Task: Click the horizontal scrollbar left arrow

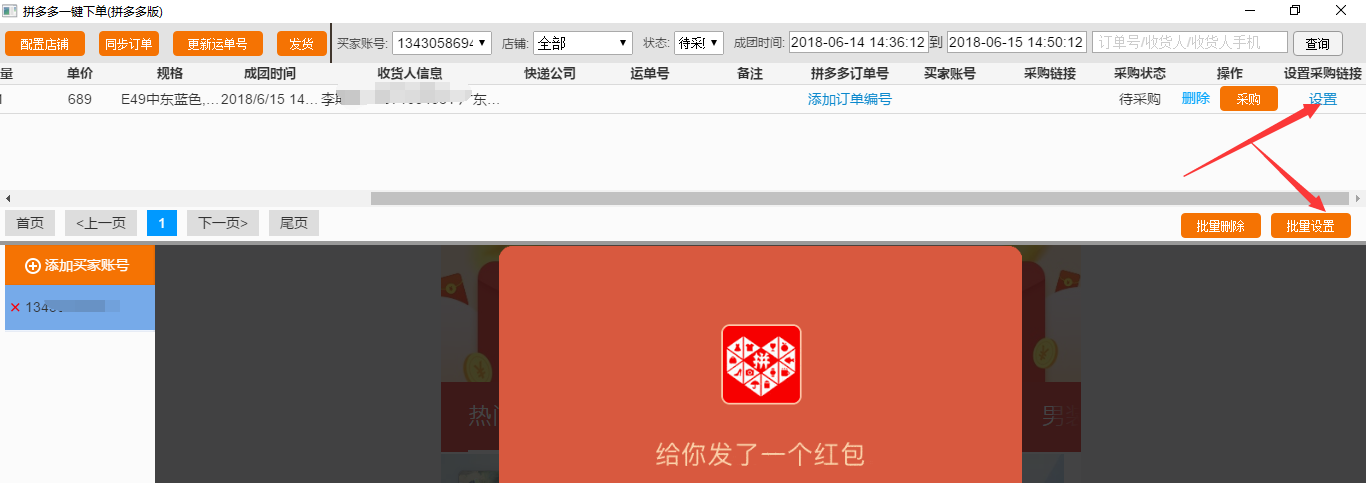Action: (7, 199)
